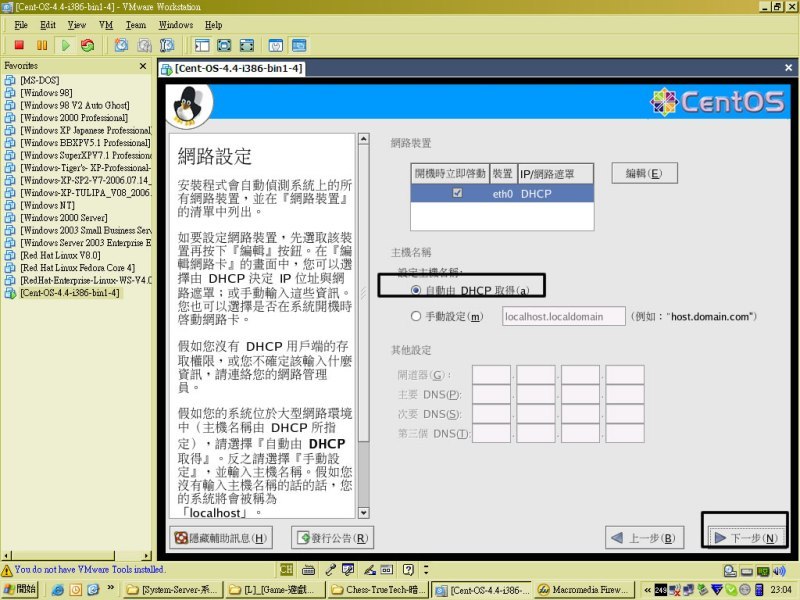Click the help panel scroll up arrow
The width and height of the screenshot is (800, 600).
(x=364, y=139)
